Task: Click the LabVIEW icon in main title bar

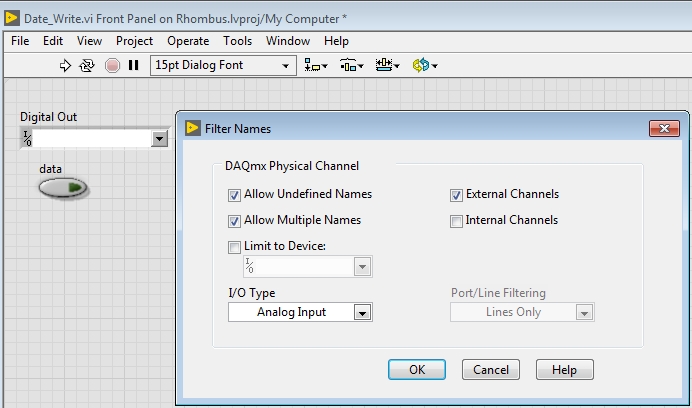Action: coord(12,18)
